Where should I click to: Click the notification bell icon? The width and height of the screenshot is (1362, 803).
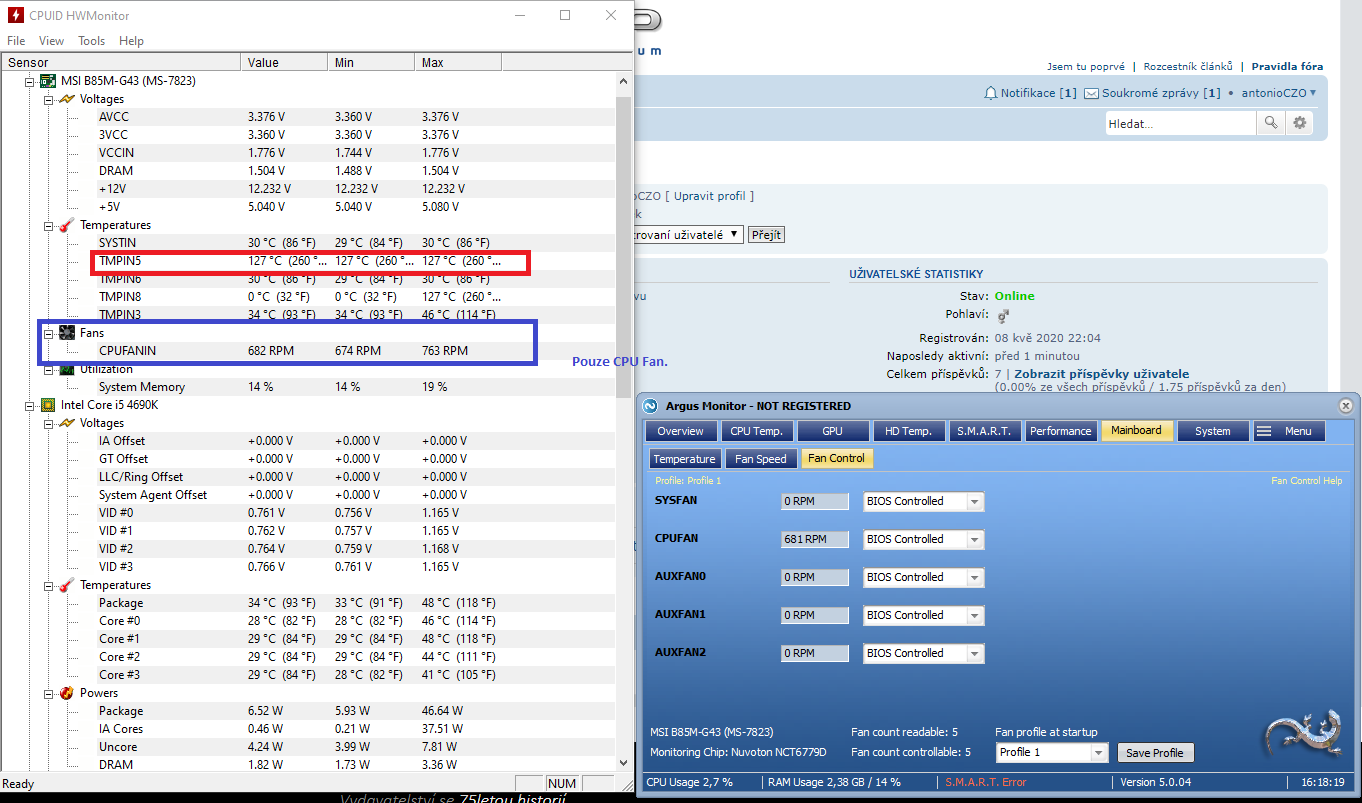click(x=991, y=93)
